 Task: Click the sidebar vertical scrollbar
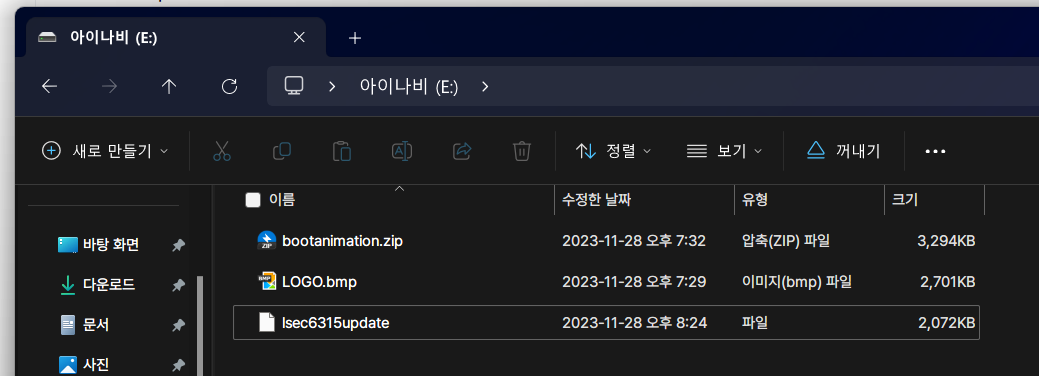coord(200,325)
